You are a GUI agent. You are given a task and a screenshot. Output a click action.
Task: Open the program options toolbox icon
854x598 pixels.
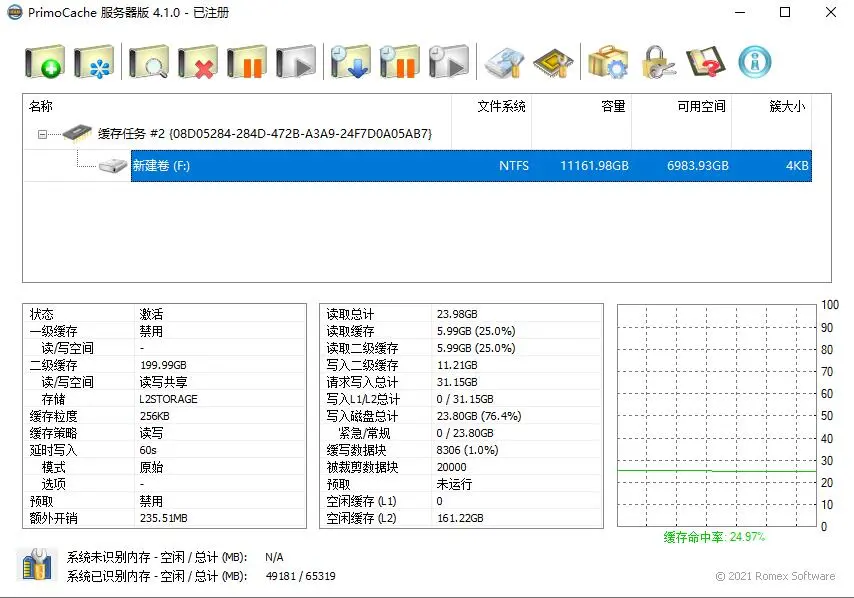click(608, 62)
